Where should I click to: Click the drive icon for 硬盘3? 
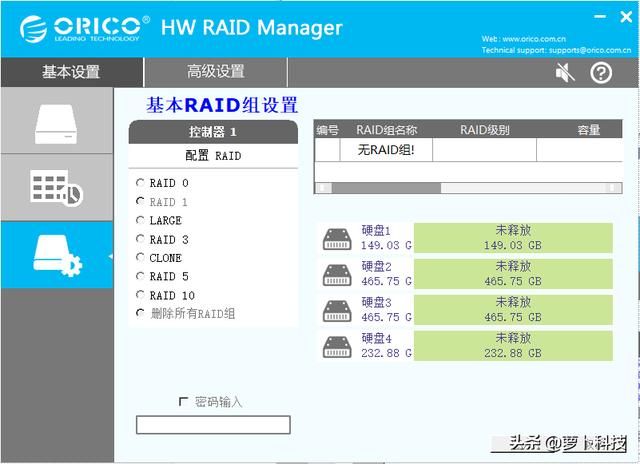[337, 311]
